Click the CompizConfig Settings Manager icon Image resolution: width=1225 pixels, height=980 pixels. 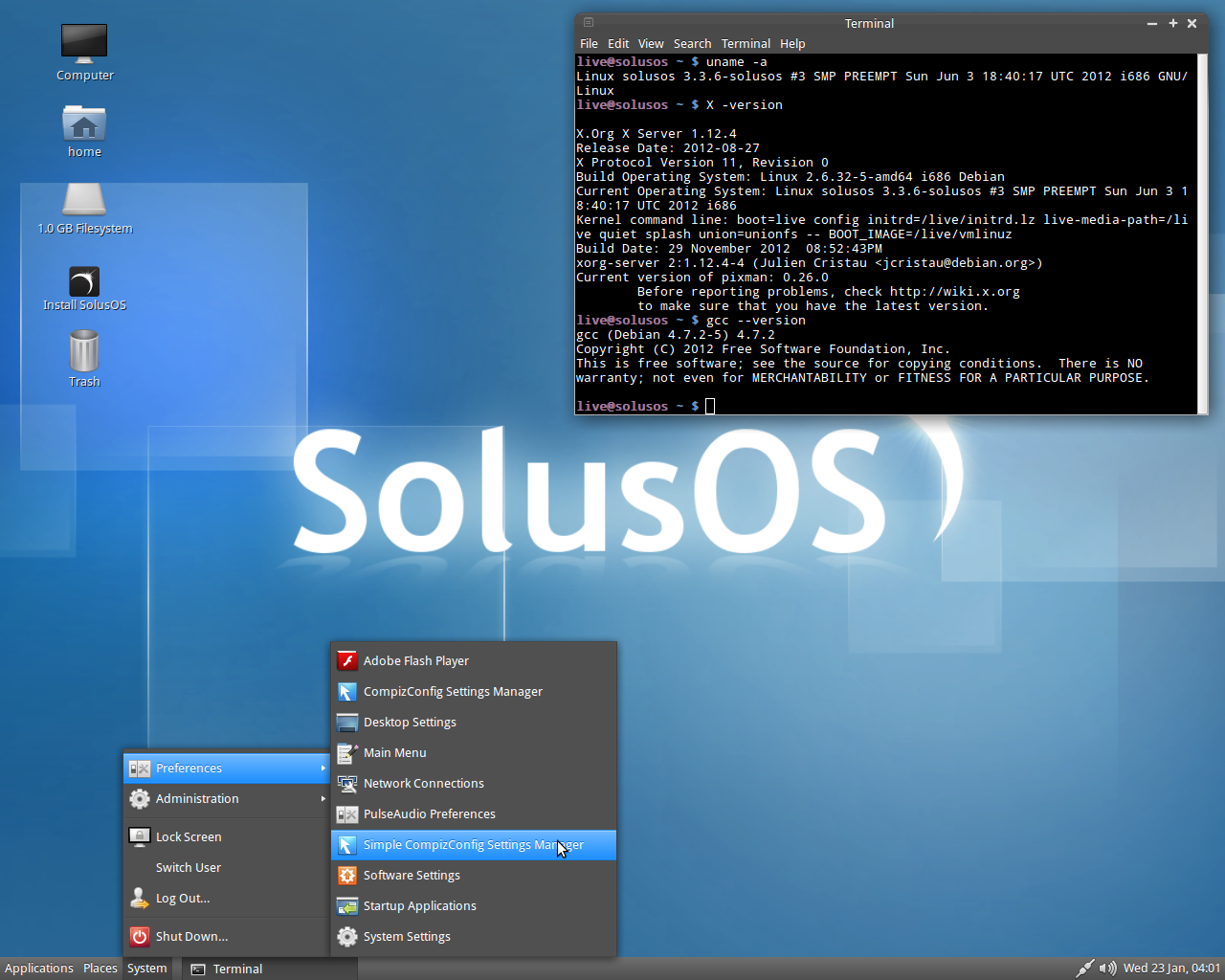click(x=347, y=691)
